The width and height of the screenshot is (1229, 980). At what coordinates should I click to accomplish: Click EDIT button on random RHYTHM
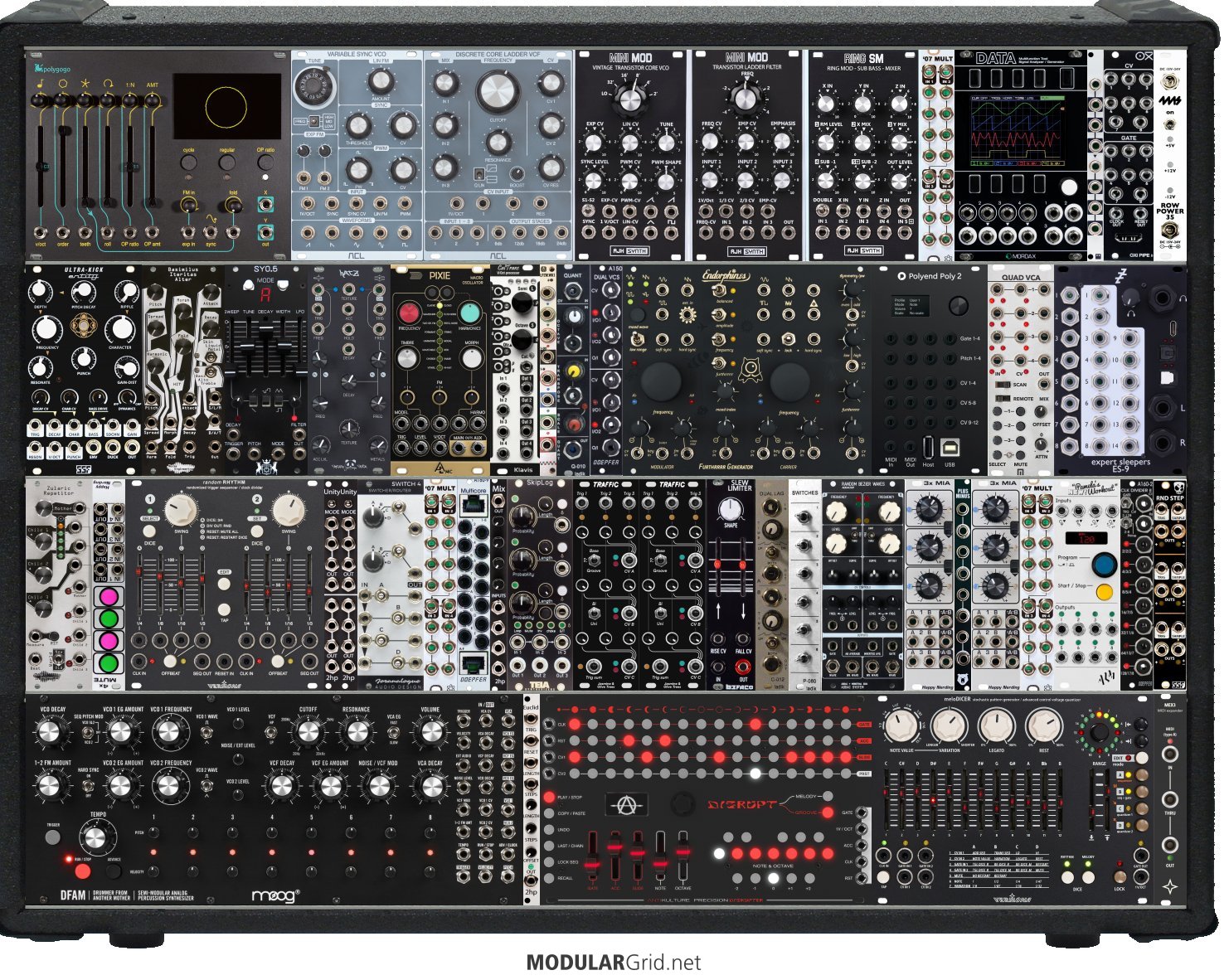tap(224, 583)
